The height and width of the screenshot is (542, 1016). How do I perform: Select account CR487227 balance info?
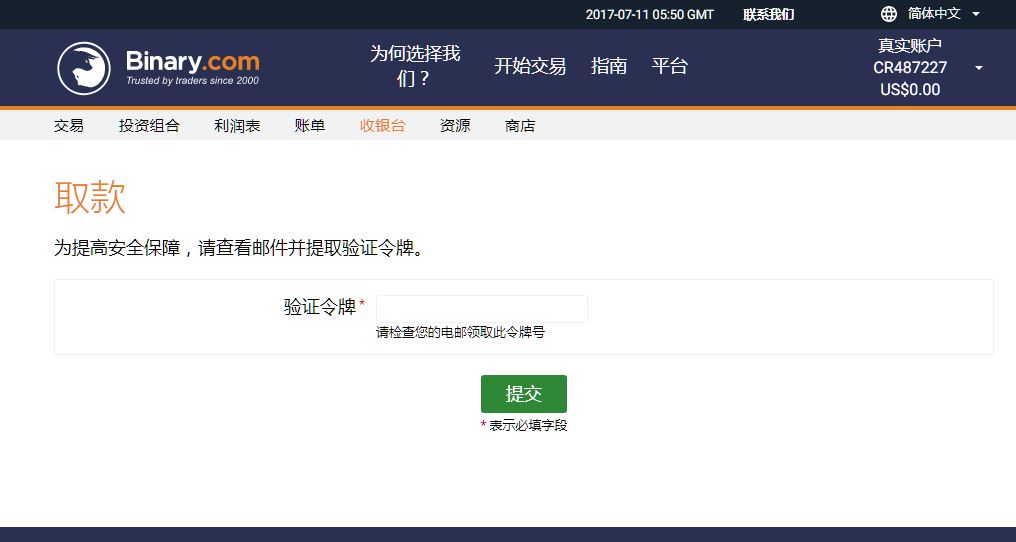(x=910, y=68)
